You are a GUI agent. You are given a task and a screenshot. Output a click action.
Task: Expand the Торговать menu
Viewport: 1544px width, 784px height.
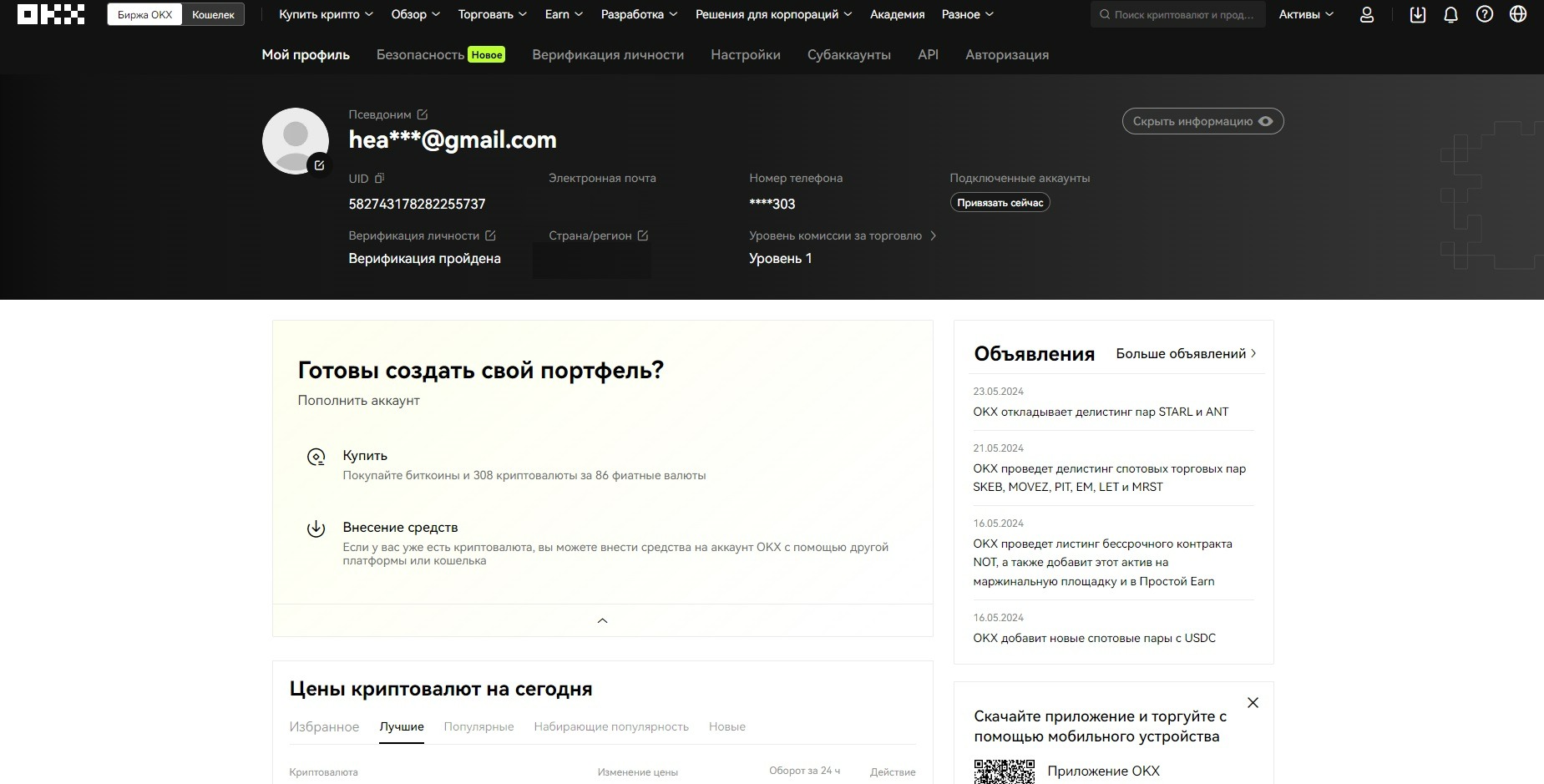(493, 14)
